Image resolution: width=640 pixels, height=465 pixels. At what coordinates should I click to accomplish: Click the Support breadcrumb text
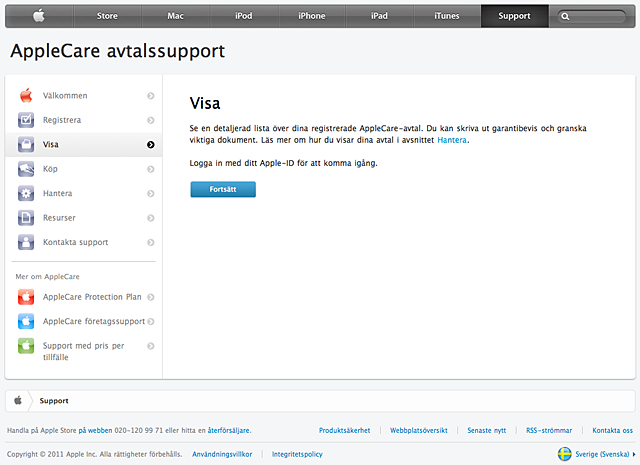[54, 401]
